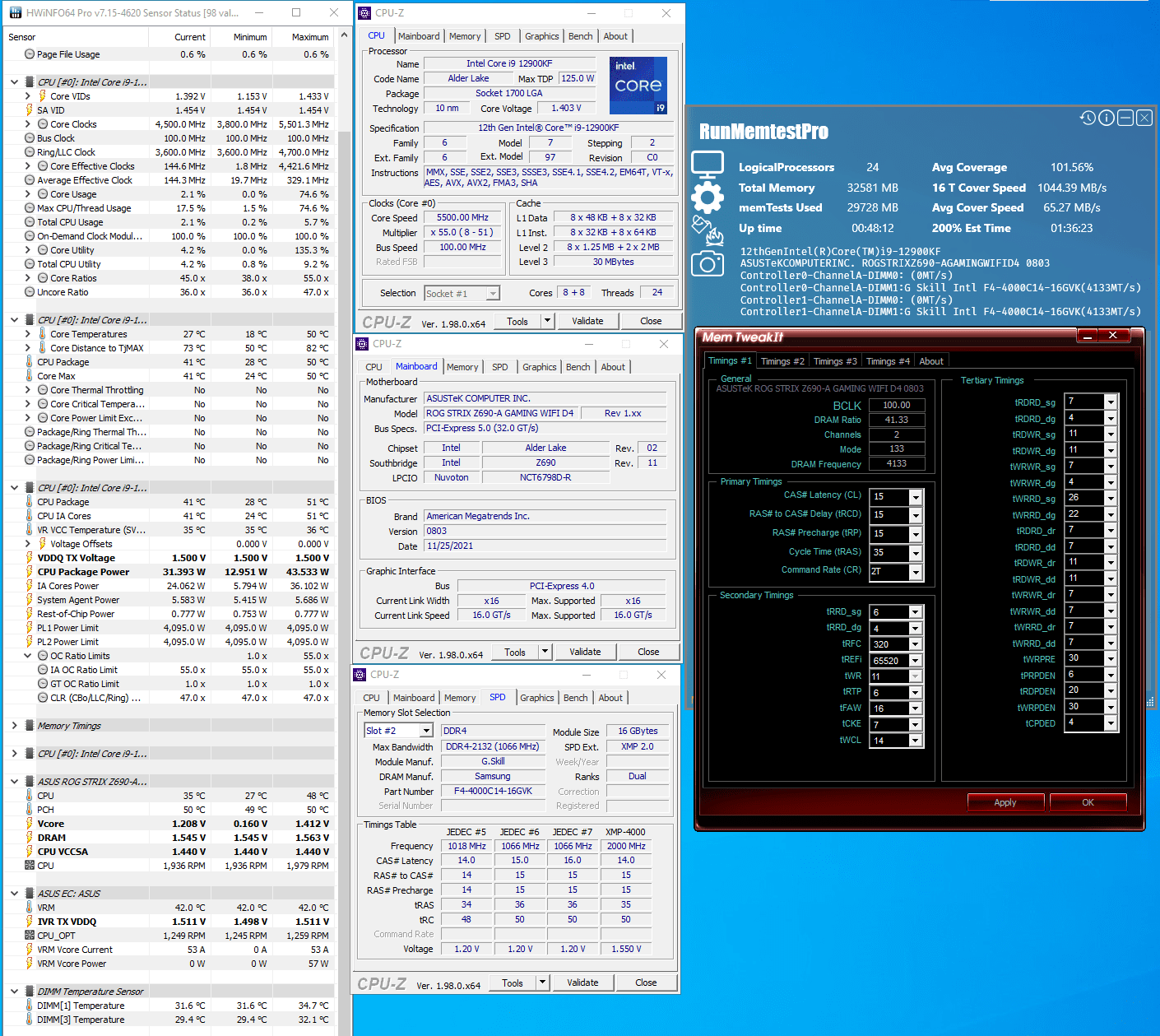1160x1036 pixels.
Task: Open CAS# Latency (CL) dropdown in Mem TweakIt
Action: (x=916, y=497)
